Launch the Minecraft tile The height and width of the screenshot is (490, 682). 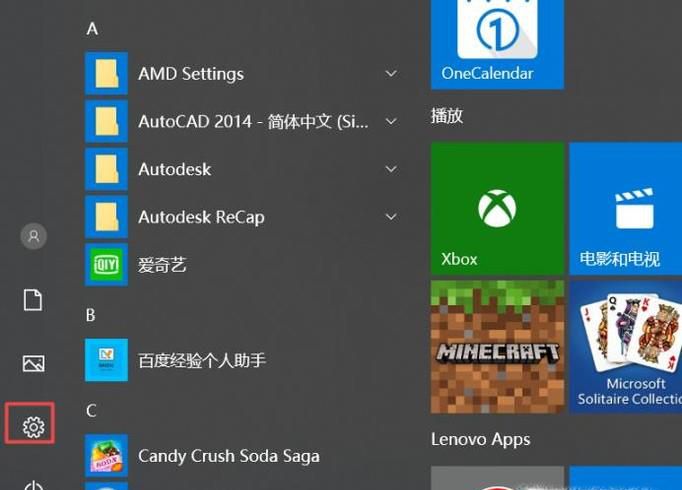point(497,347)
